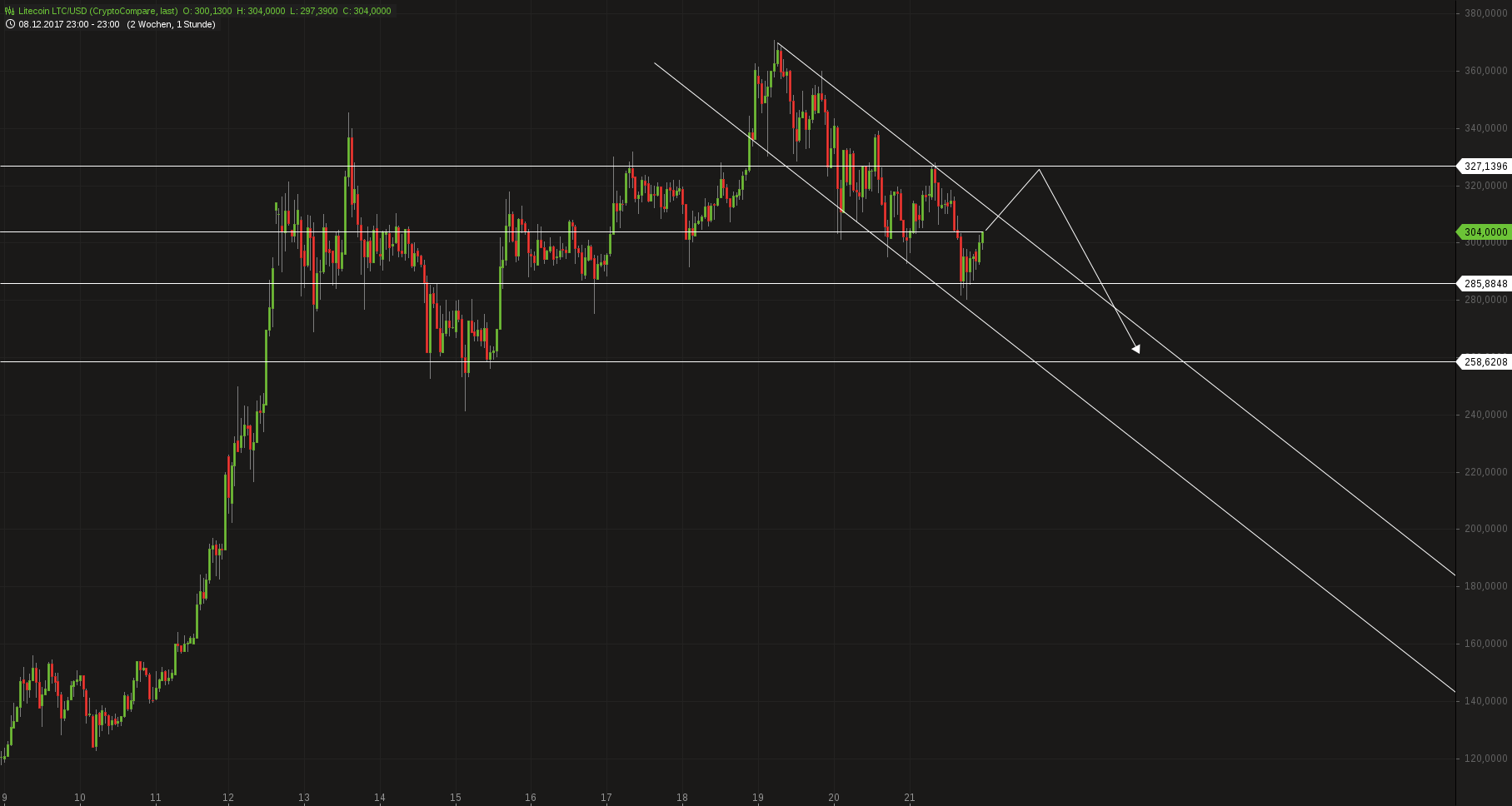This screenshot has width=1512, height=806.
Task: Select the arrowhead of the projected price path
Action: click(1136, 349)
